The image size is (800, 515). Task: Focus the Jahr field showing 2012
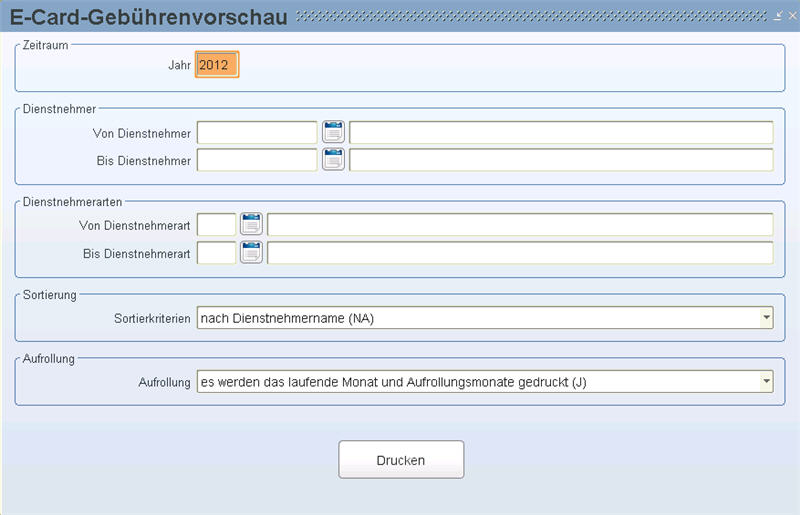pyautogui.click(x=217, y=65)
